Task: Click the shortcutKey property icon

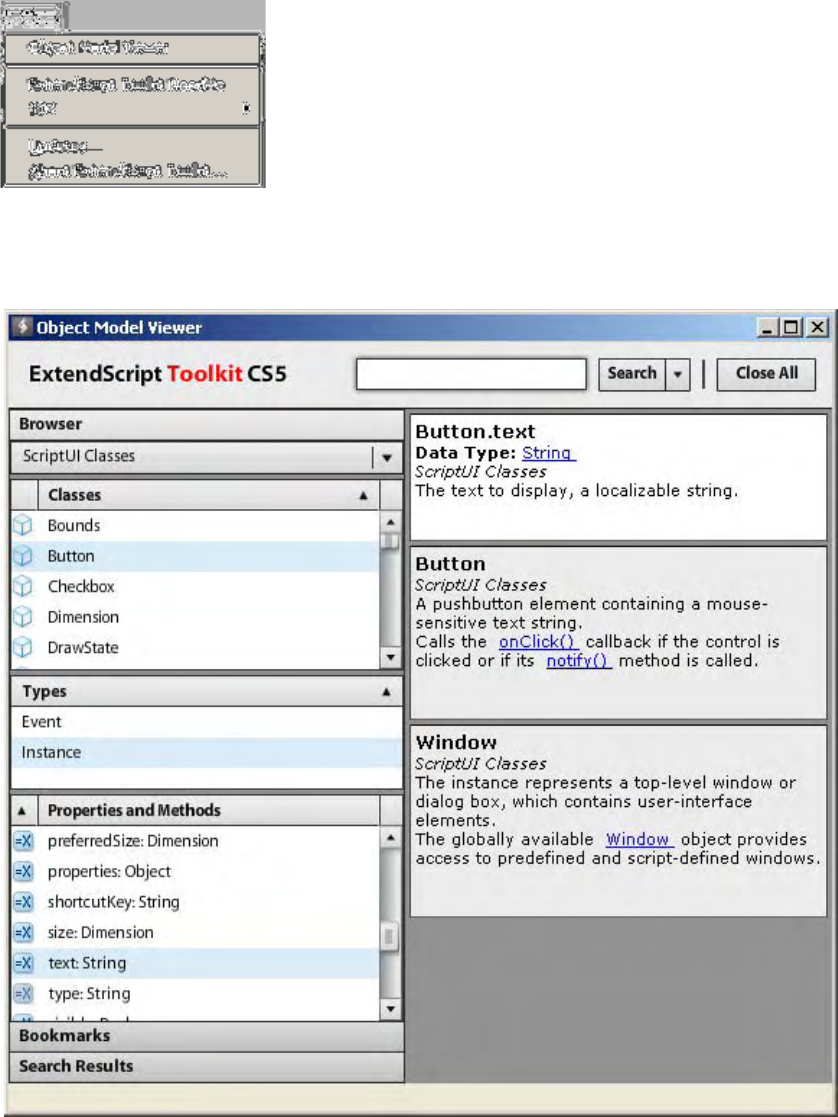Action: [x=23, y=903]
